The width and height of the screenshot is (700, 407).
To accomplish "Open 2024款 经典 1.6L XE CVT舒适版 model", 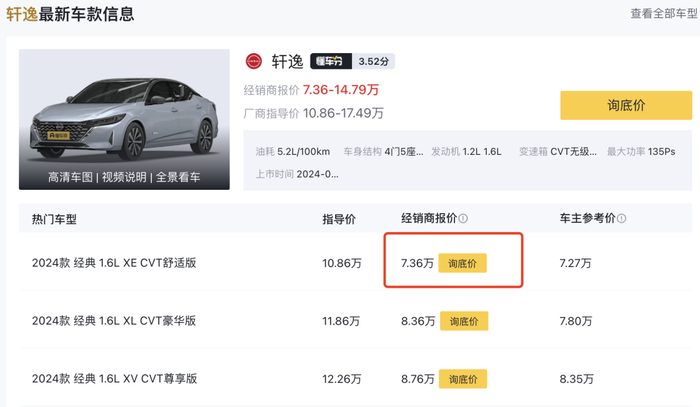I will [114, 263].
